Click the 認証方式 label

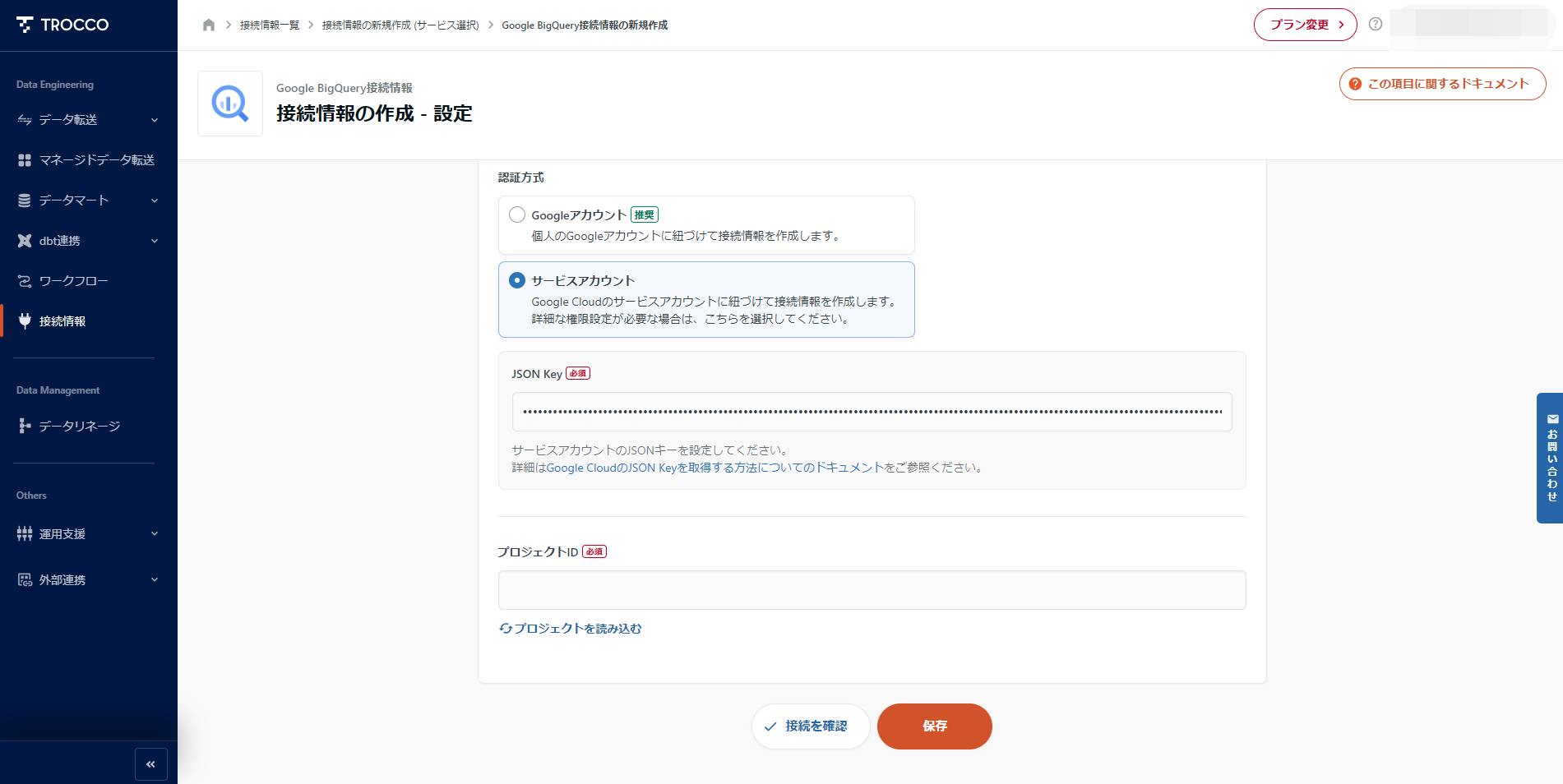coord(521,178)
